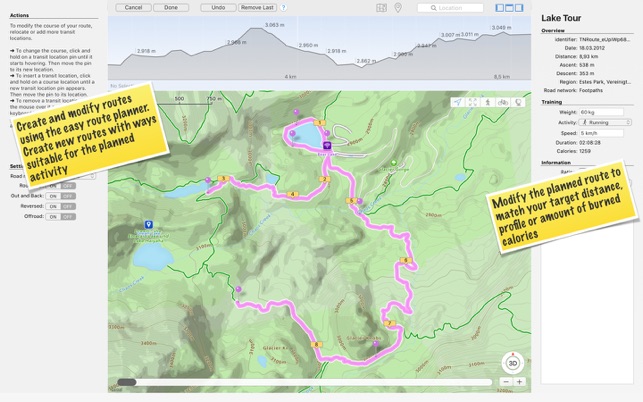This screenshot has width=643, height=402.
Task: Toggle the left sidebar layout button
Action: point(500,7)
